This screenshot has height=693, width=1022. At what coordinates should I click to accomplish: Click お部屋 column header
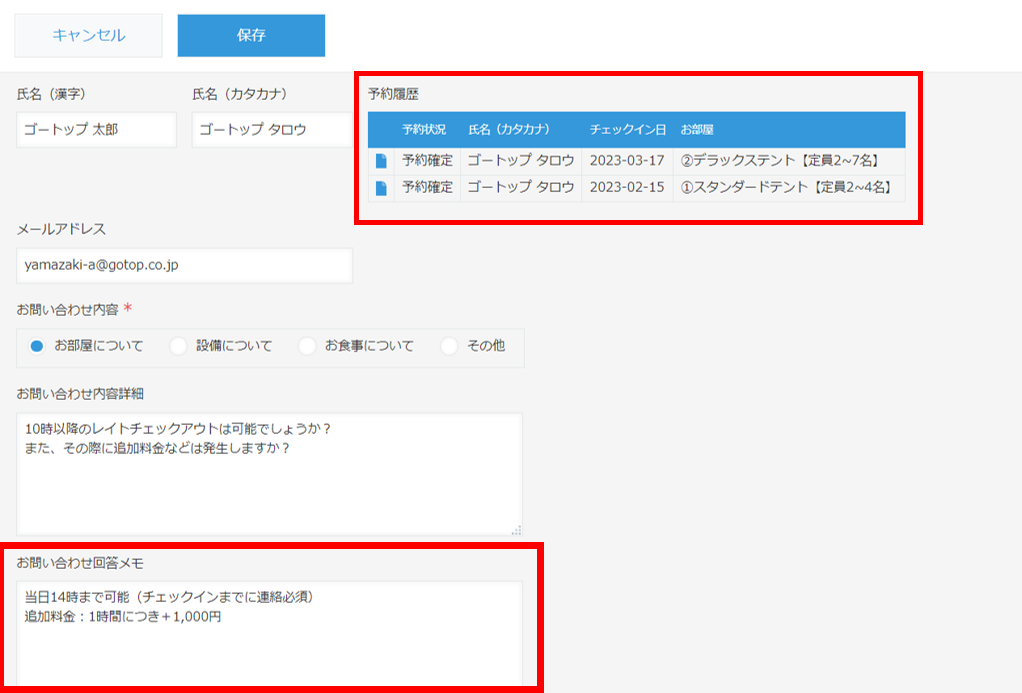click(x=697, y=130)
